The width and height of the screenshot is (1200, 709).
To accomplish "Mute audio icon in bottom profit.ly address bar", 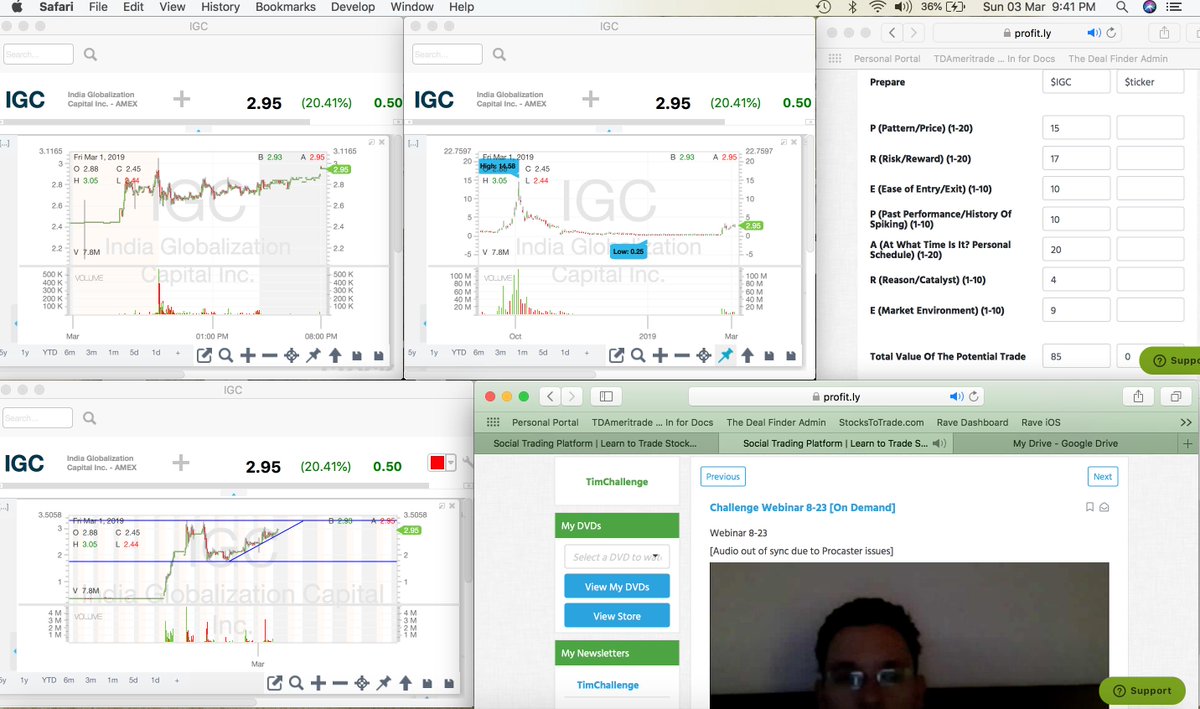I will tap(955, 397).
